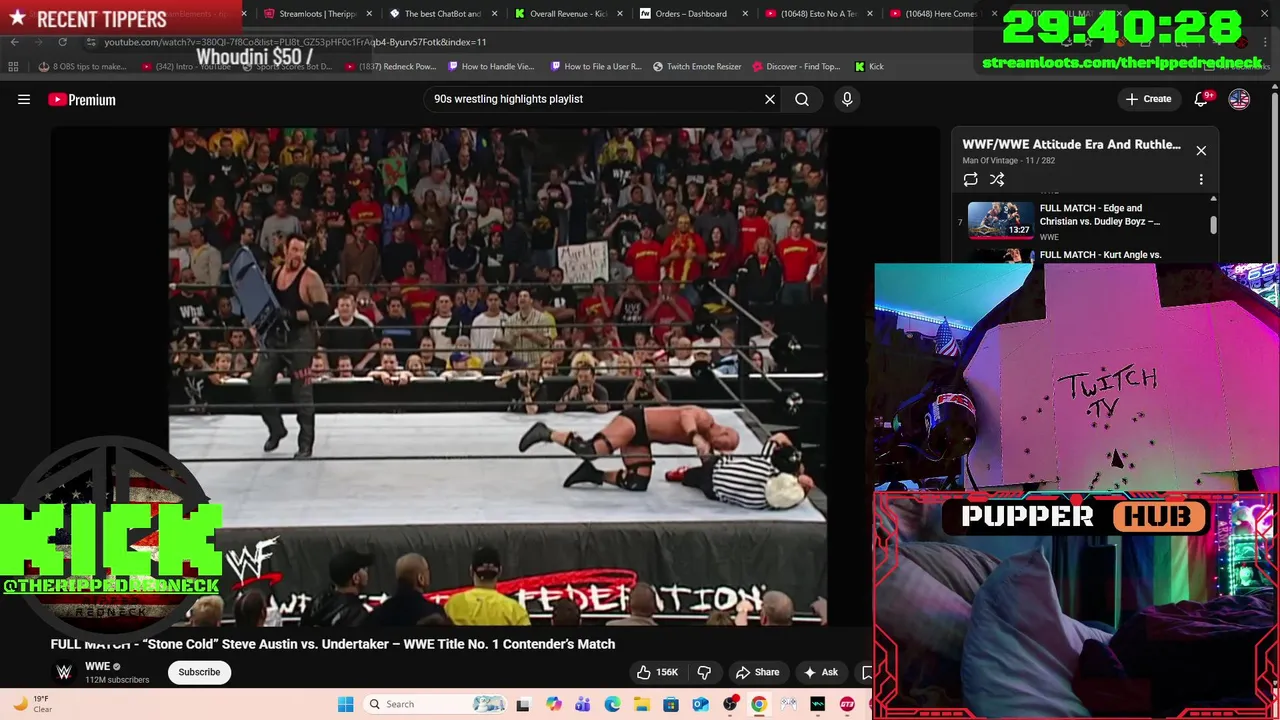Screen dimensions: 1280x720
Task: Open the YouTube hamburger guide menu
Action: (24, 99)
